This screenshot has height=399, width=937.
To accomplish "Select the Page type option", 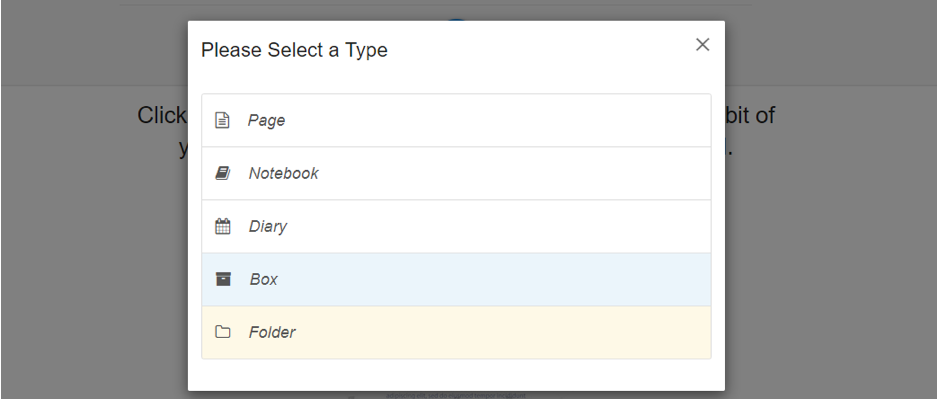I will 457,120.
